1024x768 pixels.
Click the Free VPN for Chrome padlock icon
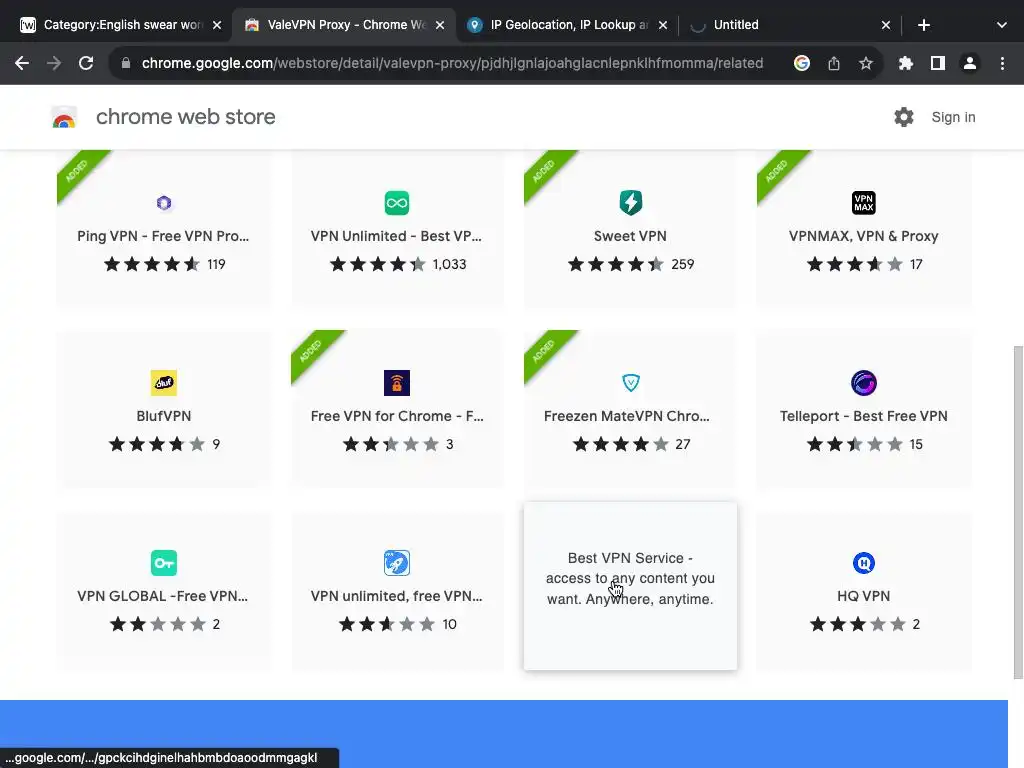(x=397, y=383)
